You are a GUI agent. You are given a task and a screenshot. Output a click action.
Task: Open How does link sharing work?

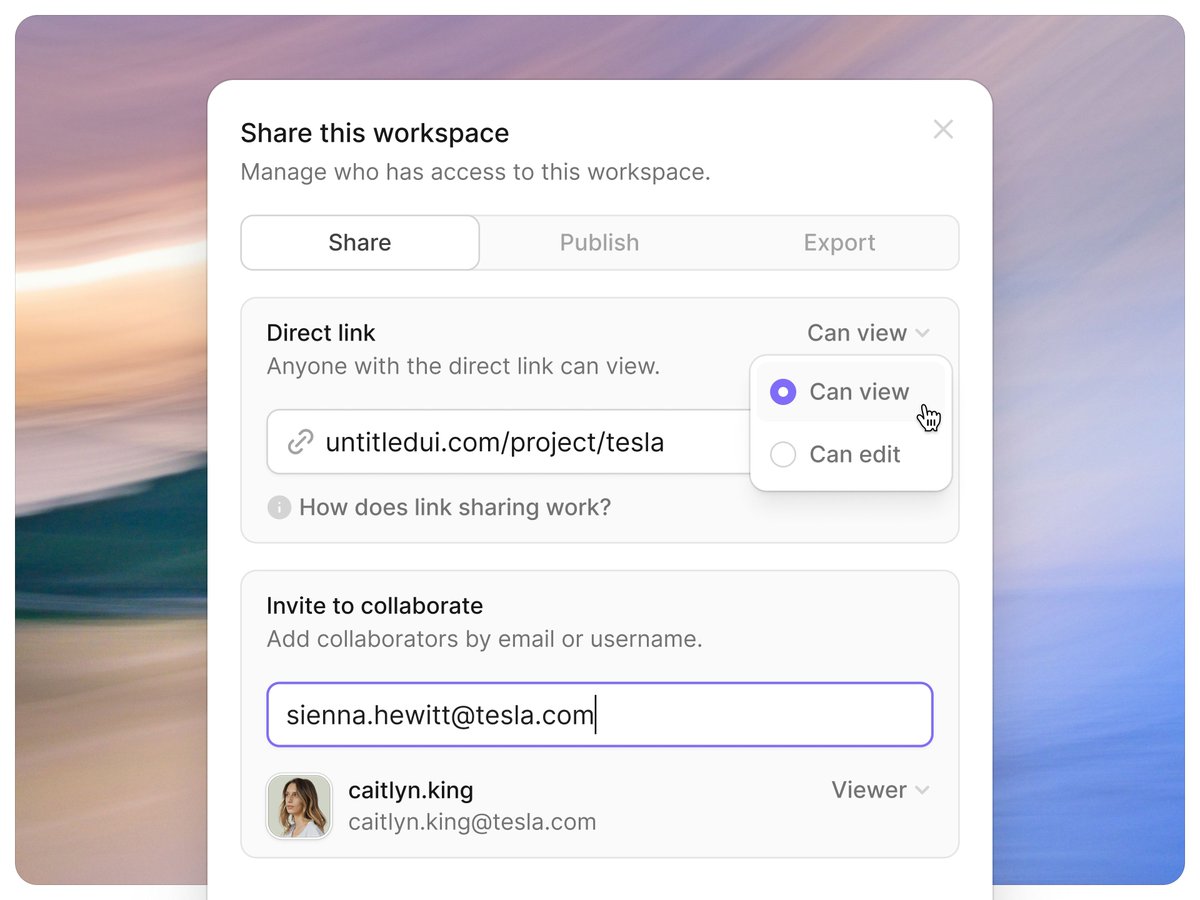coord(455,508)
